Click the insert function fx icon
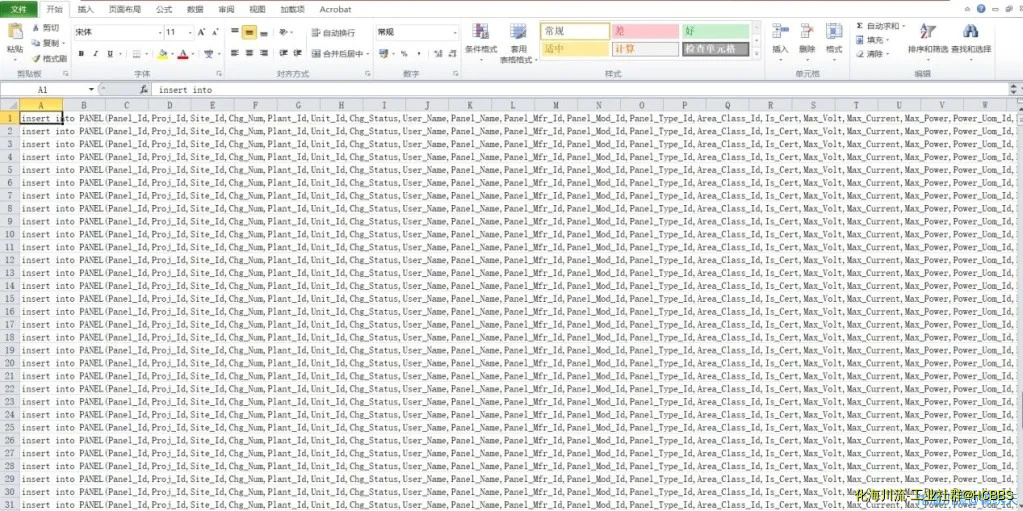 coord(143,89)
